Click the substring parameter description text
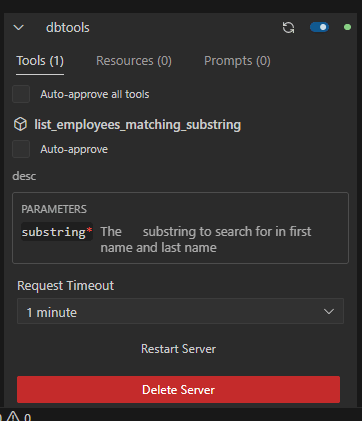 click(206, 240)
